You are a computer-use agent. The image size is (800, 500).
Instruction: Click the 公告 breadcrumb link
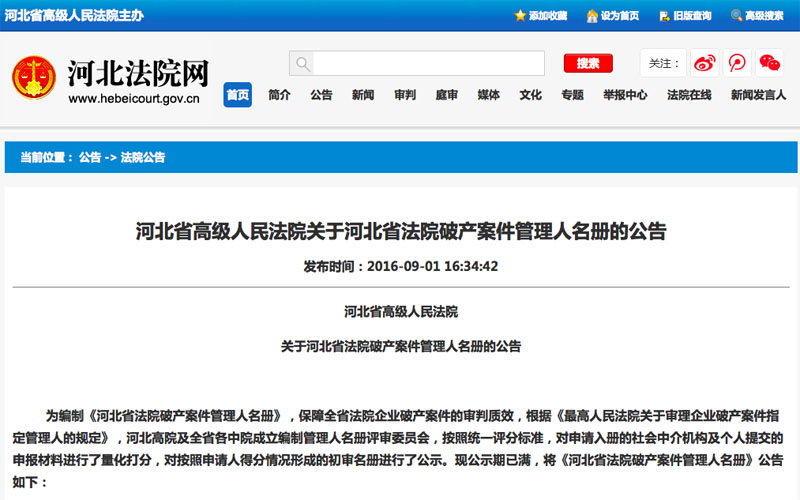(90, 157)
